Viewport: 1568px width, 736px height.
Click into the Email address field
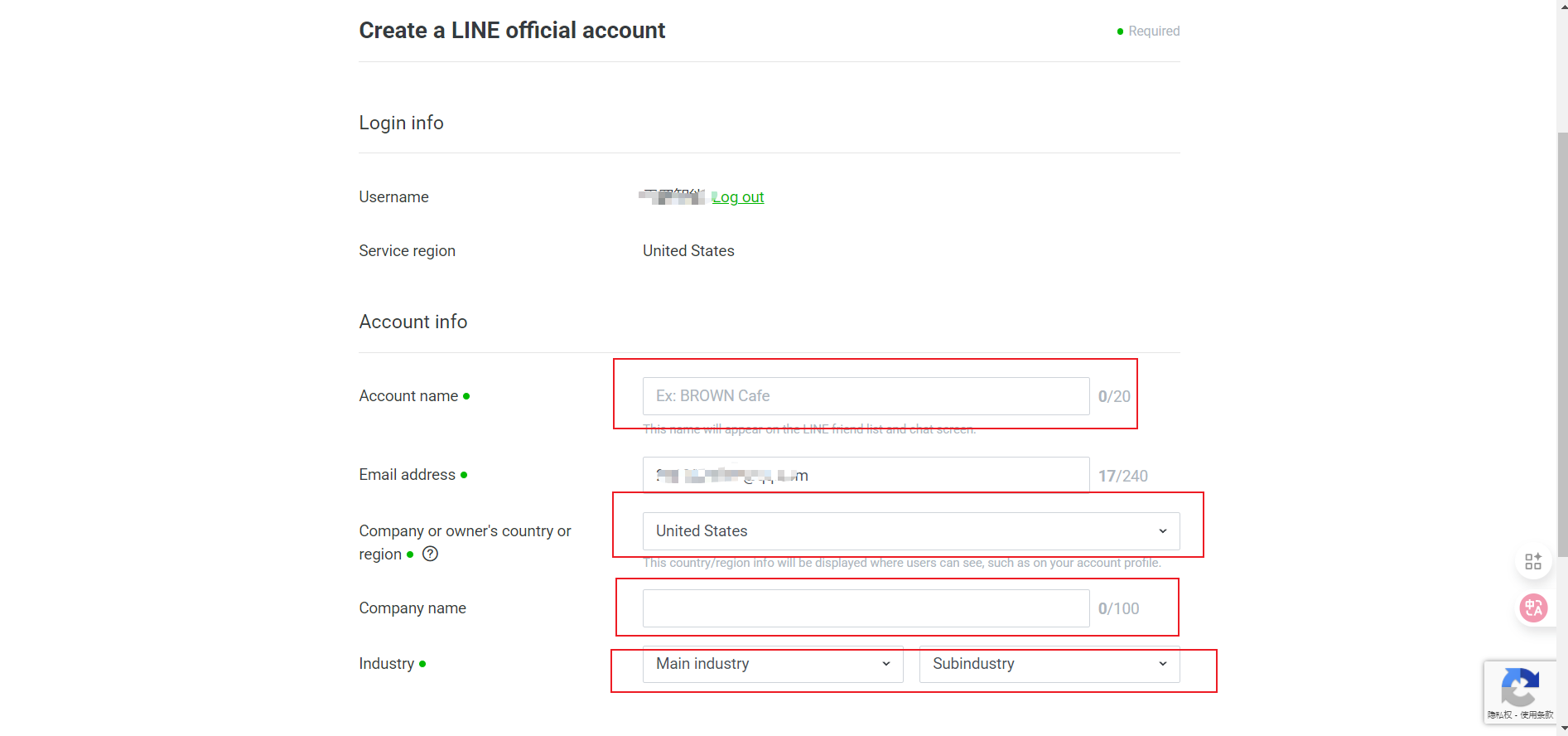(x=866, y=475)
